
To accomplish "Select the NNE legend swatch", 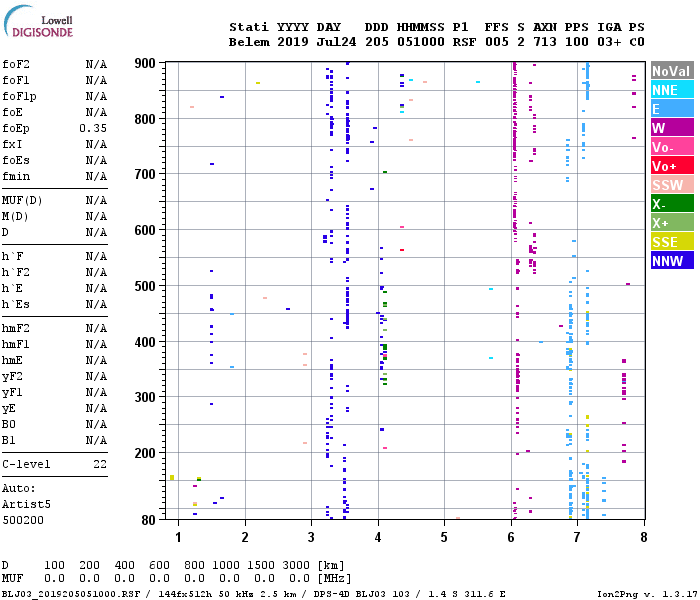I will pyautogui.click(x=672, y=90).
